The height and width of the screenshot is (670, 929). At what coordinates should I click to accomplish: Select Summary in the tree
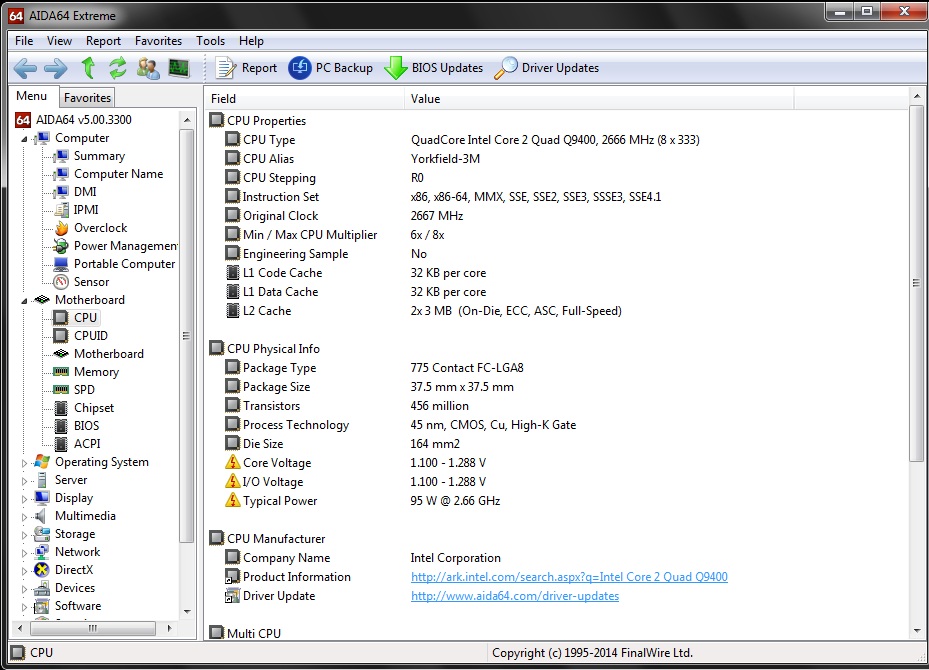point(100,156)
